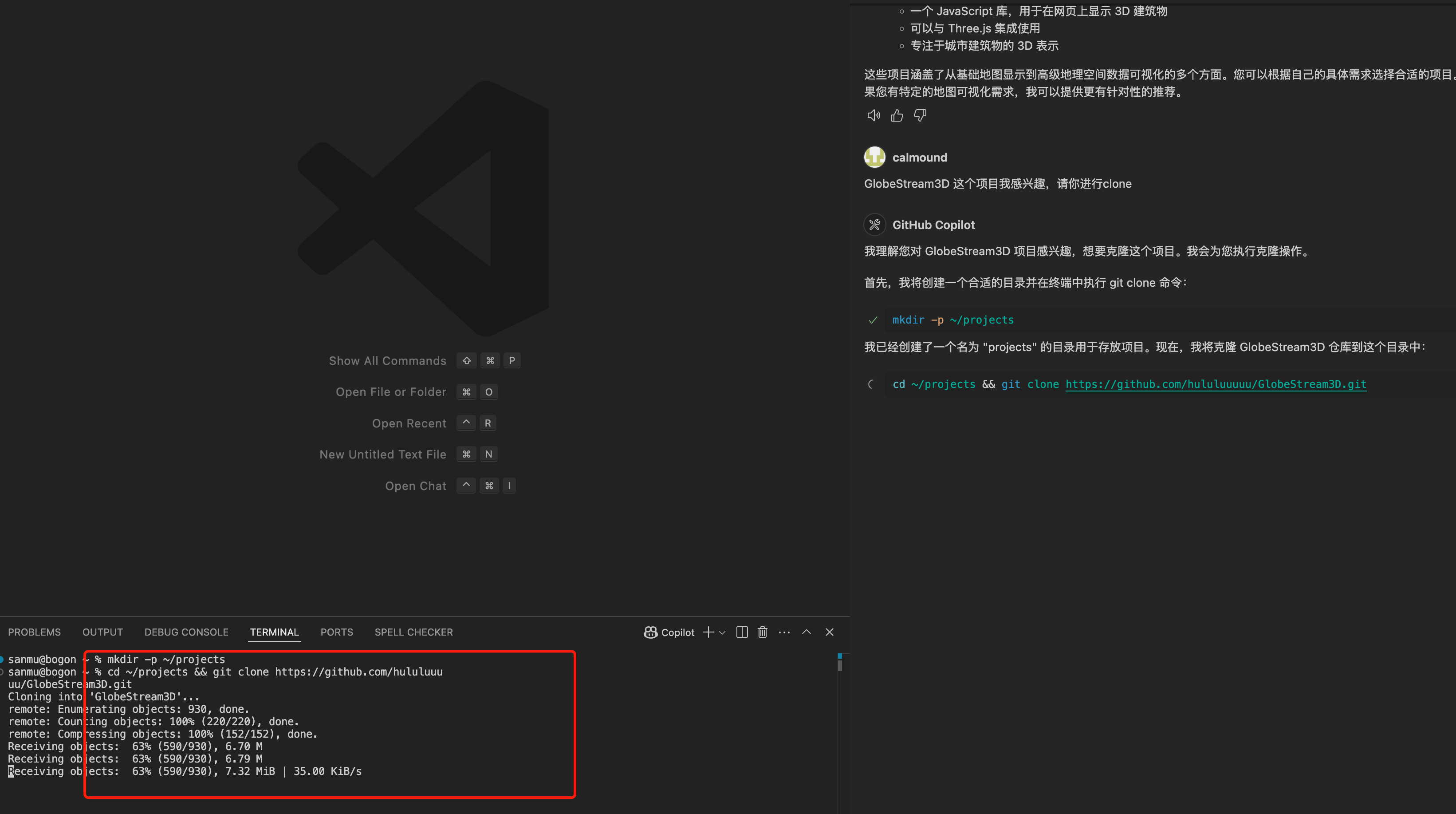Click the 'Cloning into GlobeStream3D' terminal line
Image resolution: width=1456 pixels, height=814 pixels.
103,696
